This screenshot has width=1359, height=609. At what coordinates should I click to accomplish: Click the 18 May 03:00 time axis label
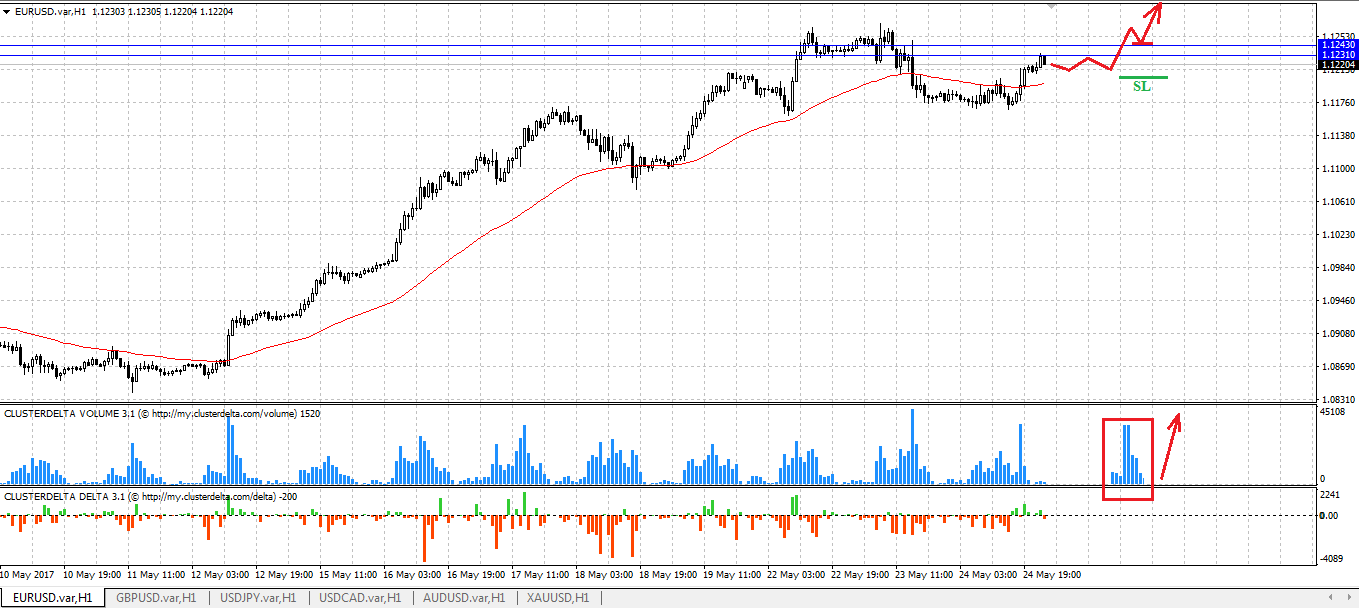[x=603, y=576]
